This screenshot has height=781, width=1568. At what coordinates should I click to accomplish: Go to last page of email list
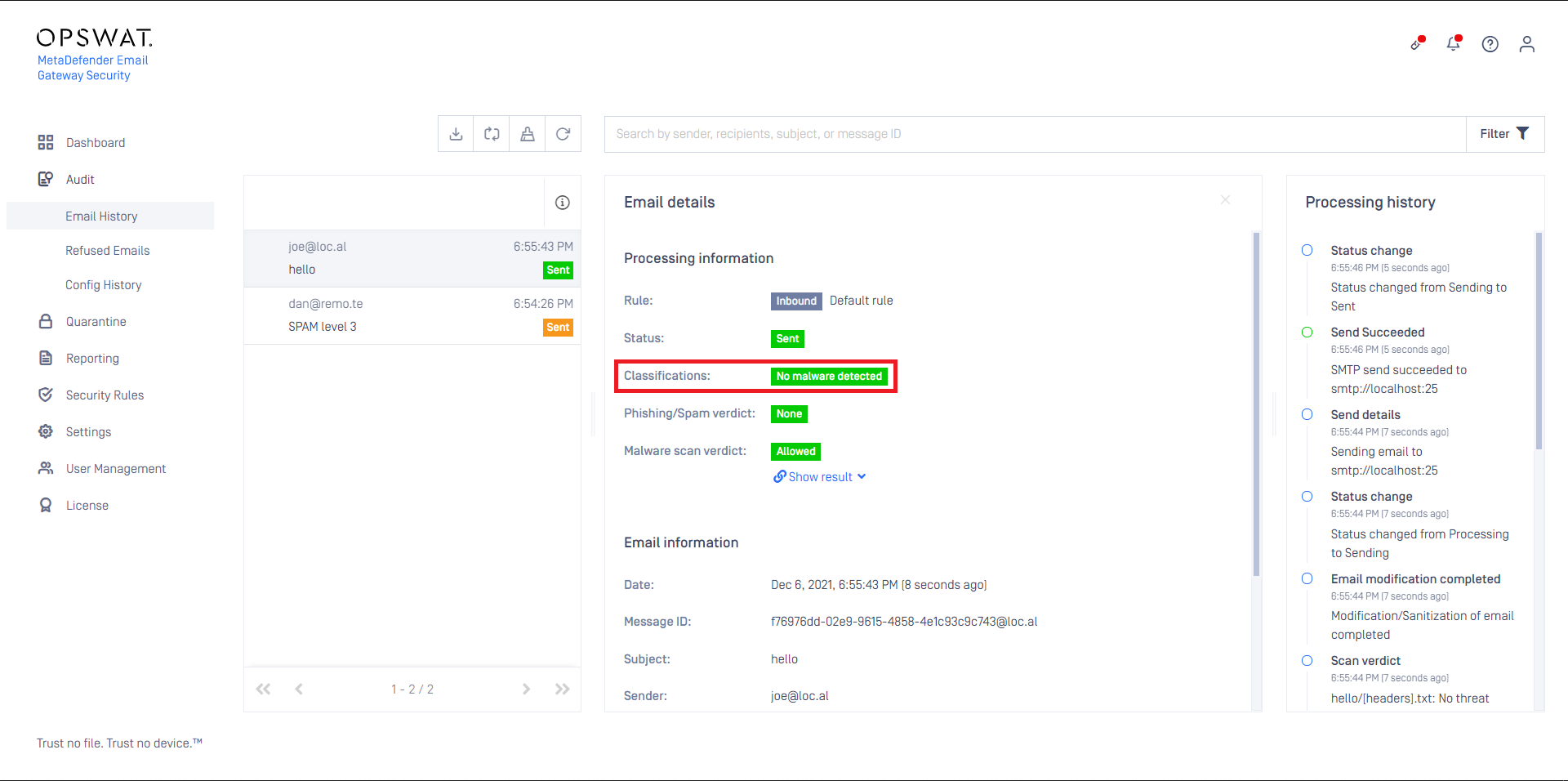tap(563, 690)
